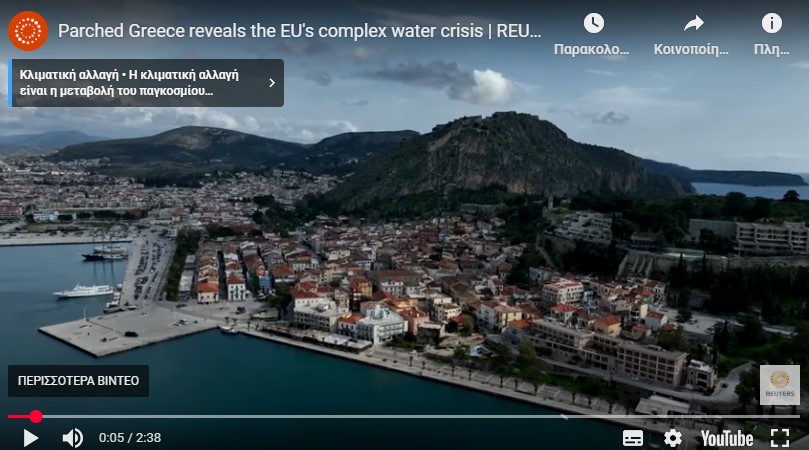
Task: Open the video on YouTube via logo
Action: pos(726,439)
